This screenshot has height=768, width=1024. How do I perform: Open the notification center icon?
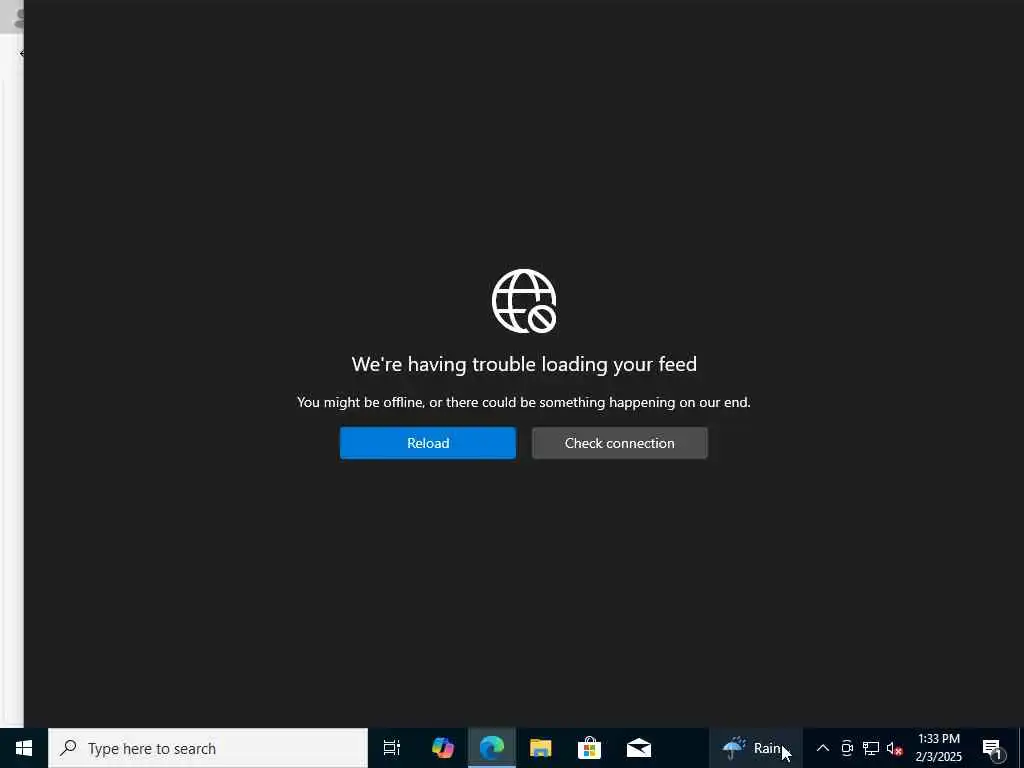tap(993, 749)
